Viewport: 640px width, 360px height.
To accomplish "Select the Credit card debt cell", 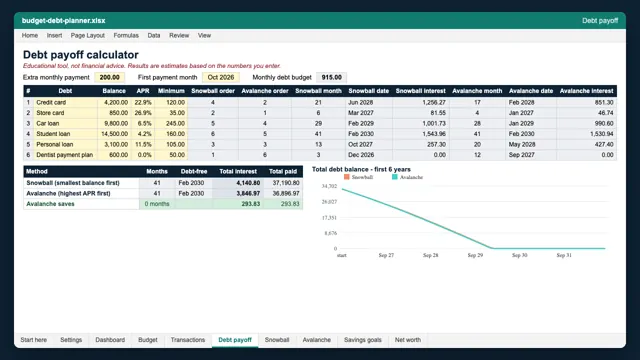I will (x=65, y=102).
